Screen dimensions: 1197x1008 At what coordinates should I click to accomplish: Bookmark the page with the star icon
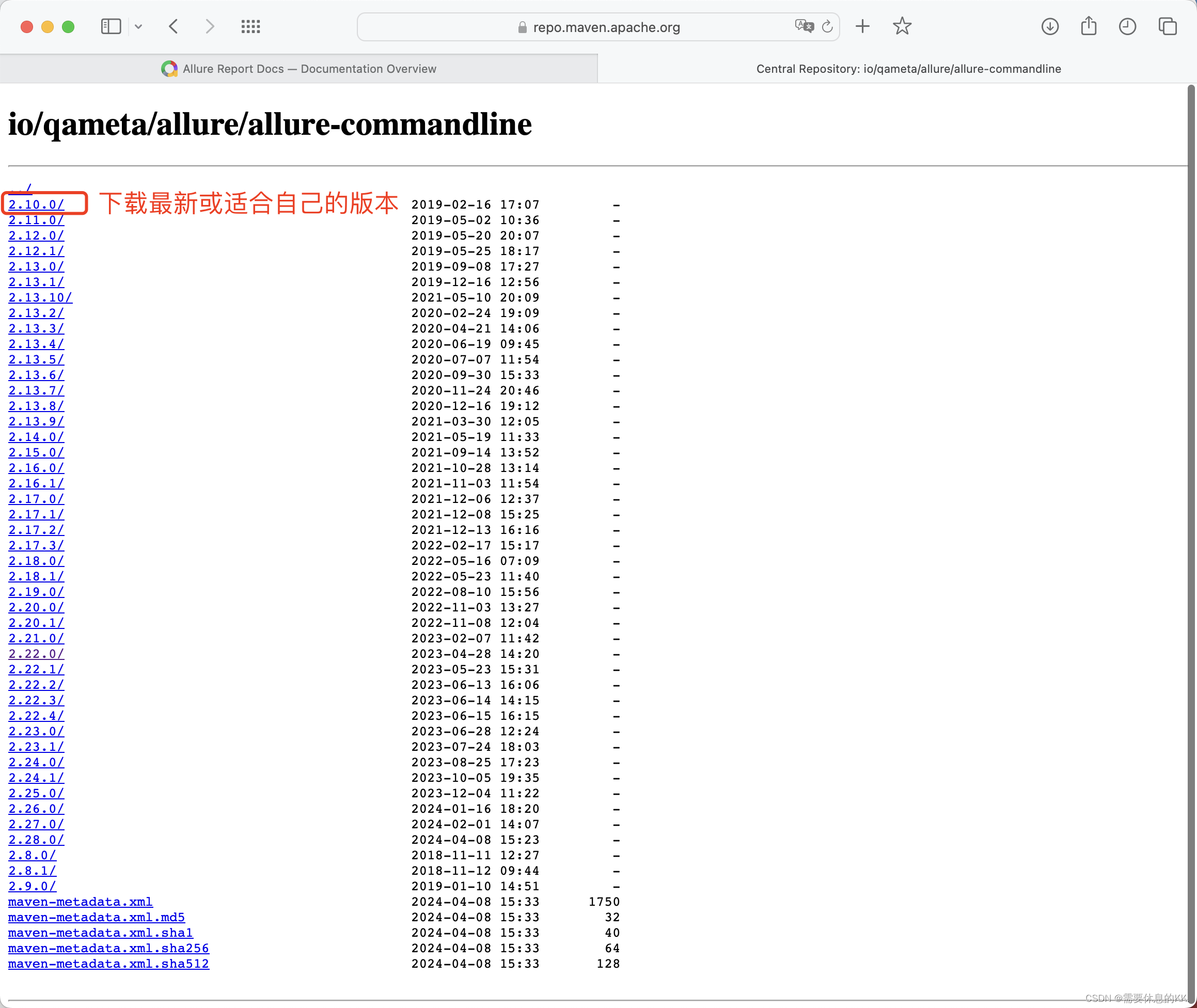pos(902,26)
